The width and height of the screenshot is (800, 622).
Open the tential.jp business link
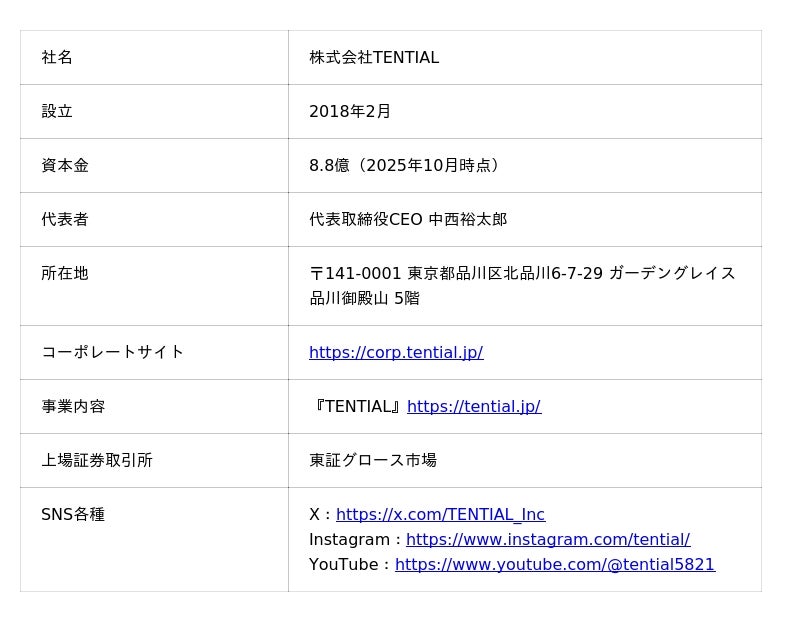(x=474, y=406)
